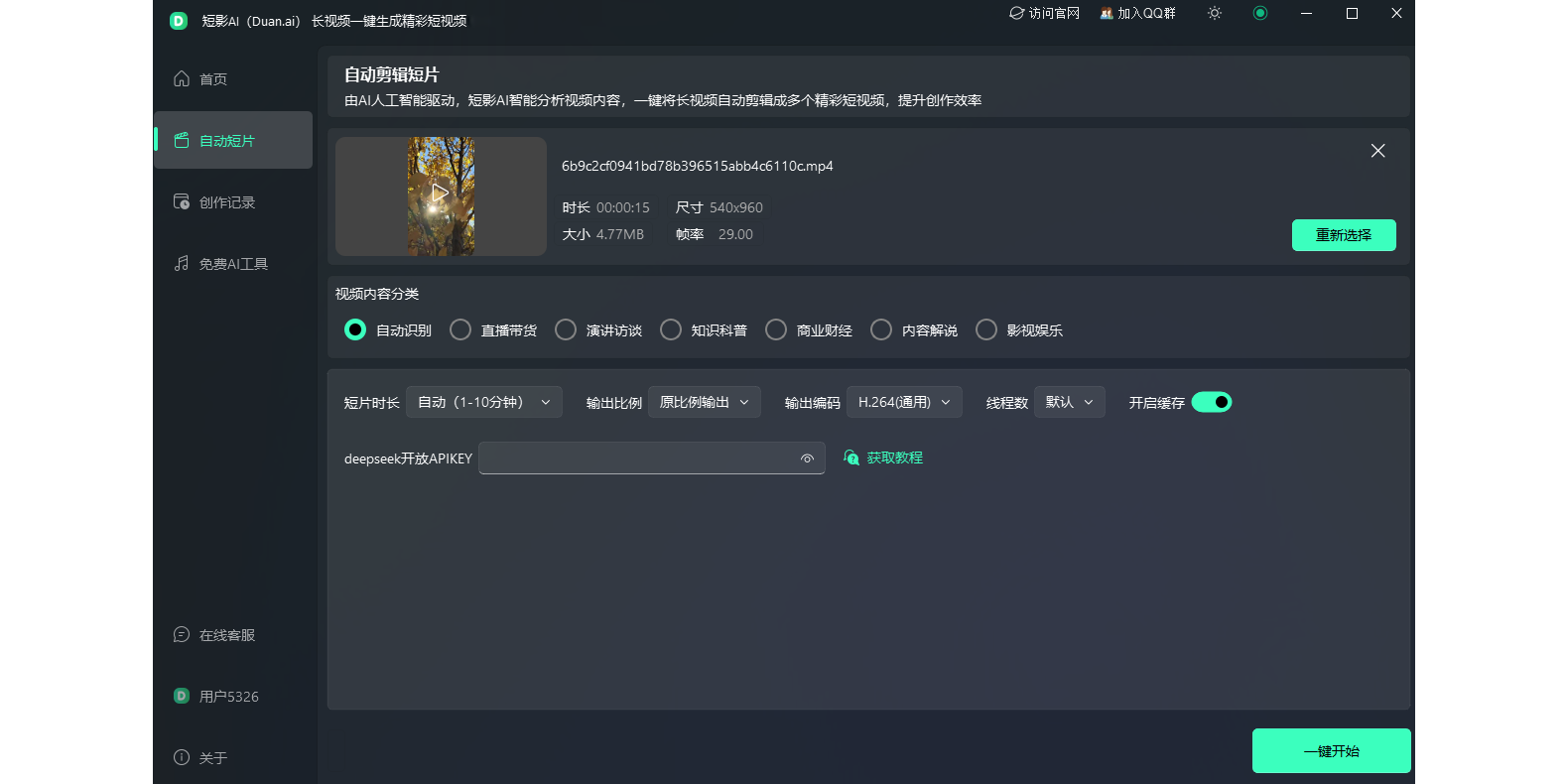Open the 关于 info icon
The image size is (1568, 784).
click(x=182, y=758)
